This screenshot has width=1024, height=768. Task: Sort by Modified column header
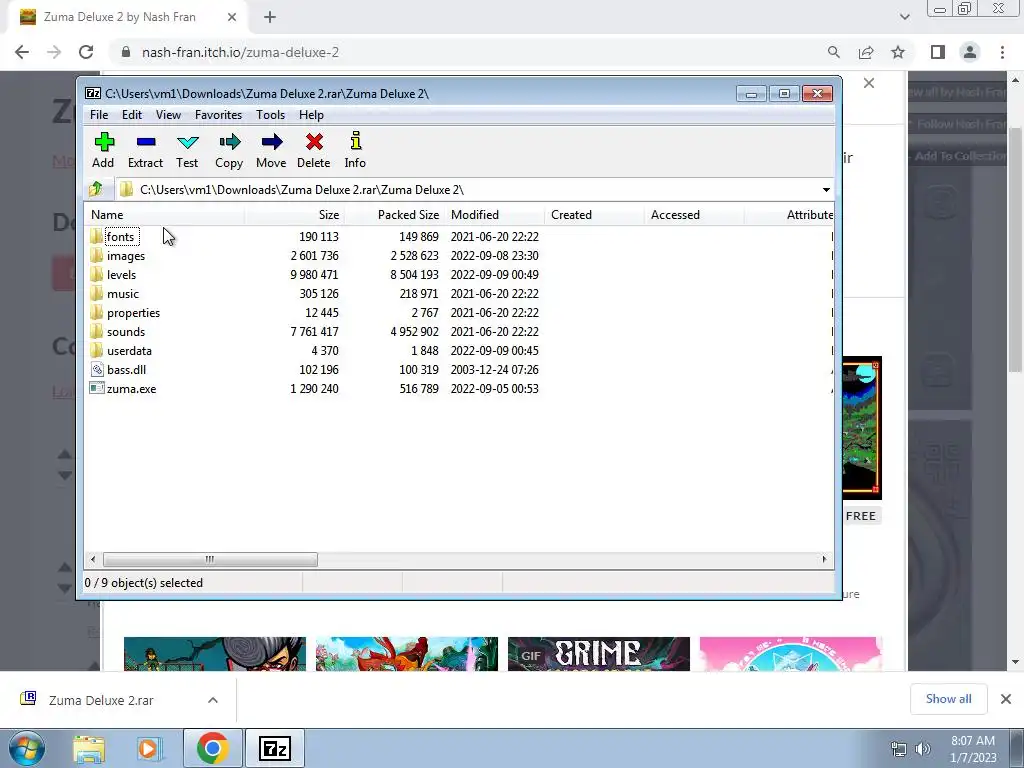click(495, 215)
